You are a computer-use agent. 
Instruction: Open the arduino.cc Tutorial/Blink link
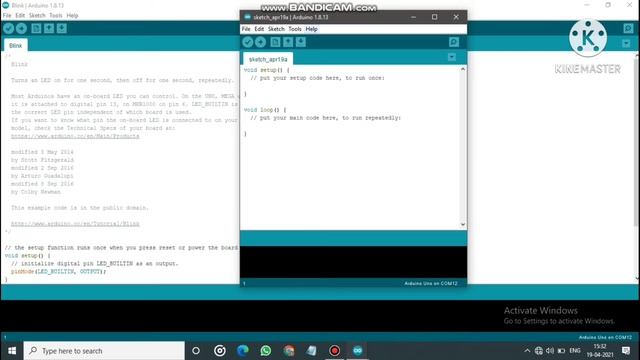(75, 224)
